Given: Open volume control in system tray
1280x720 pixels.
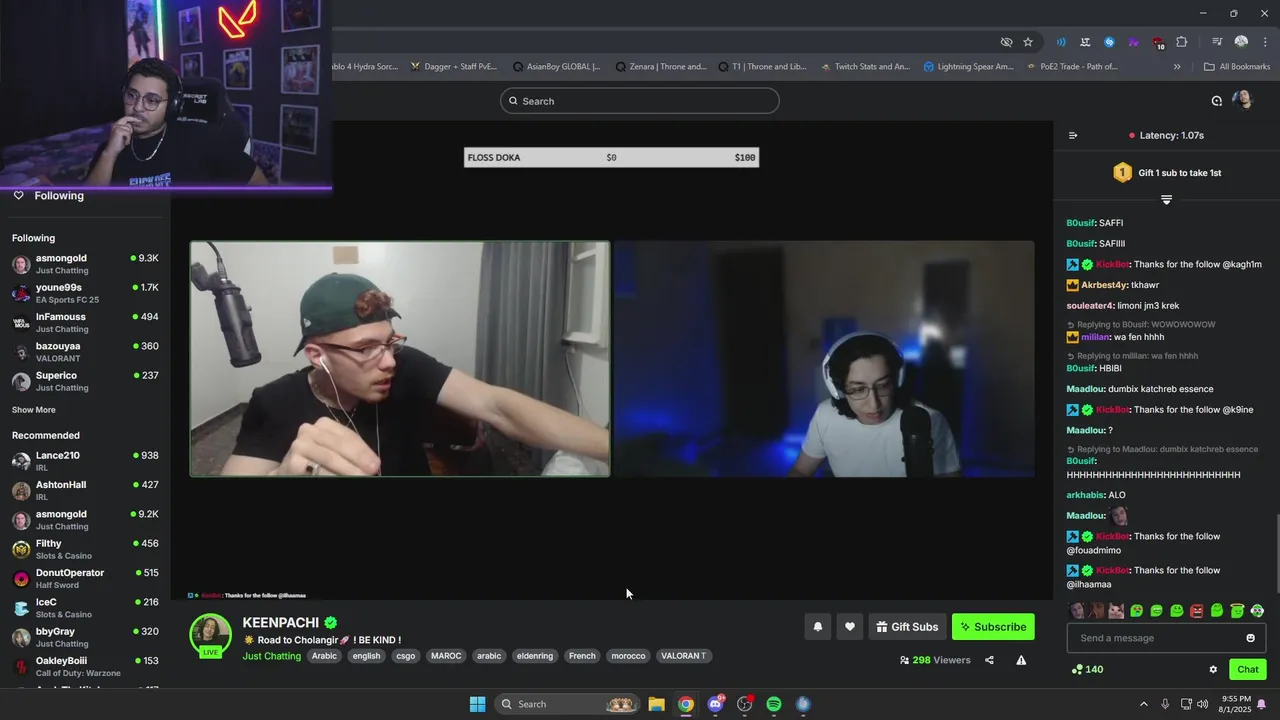Looking at the screenshot, I should pyautogui.click(x=1202, y=704).
